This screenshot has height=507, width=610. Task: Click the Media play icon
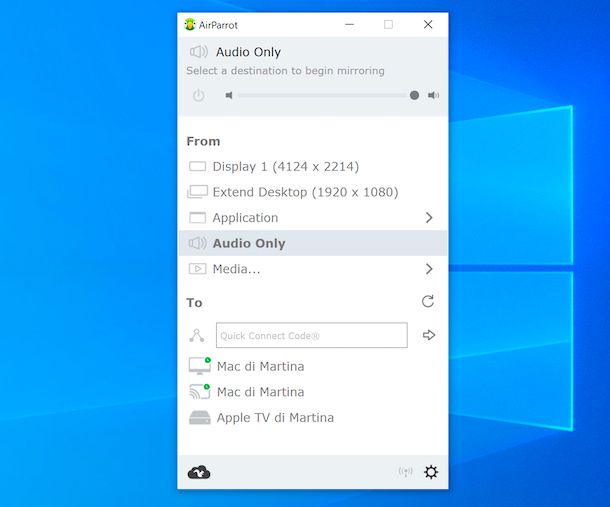(x=197, y=268)
